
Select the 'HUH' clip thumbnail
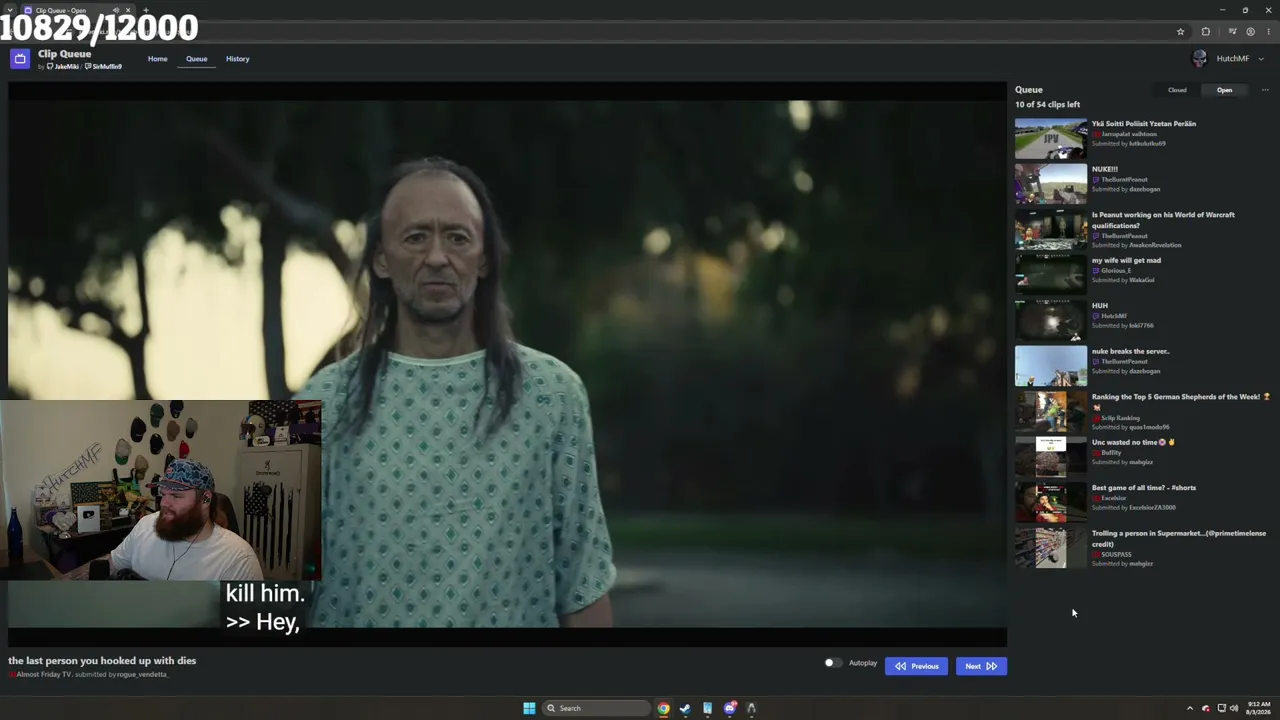pyautogui.click(x=1051, y=321)
